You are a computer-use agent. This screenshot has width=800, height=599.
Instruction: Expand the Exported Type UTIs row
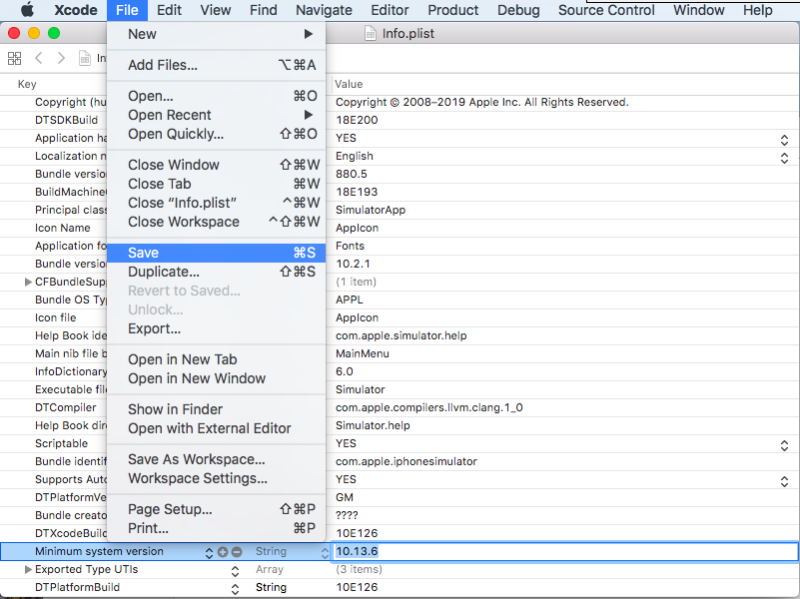point(28,569)
